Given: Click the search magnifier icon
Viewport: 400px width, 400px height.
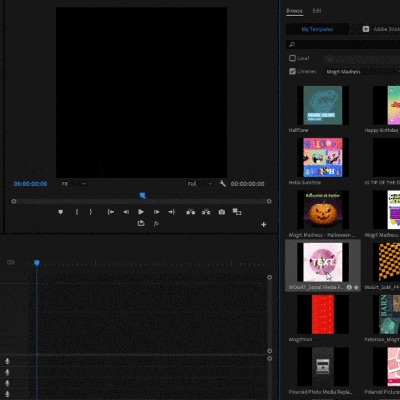Looking at the screenshot, I should (292, 44).
